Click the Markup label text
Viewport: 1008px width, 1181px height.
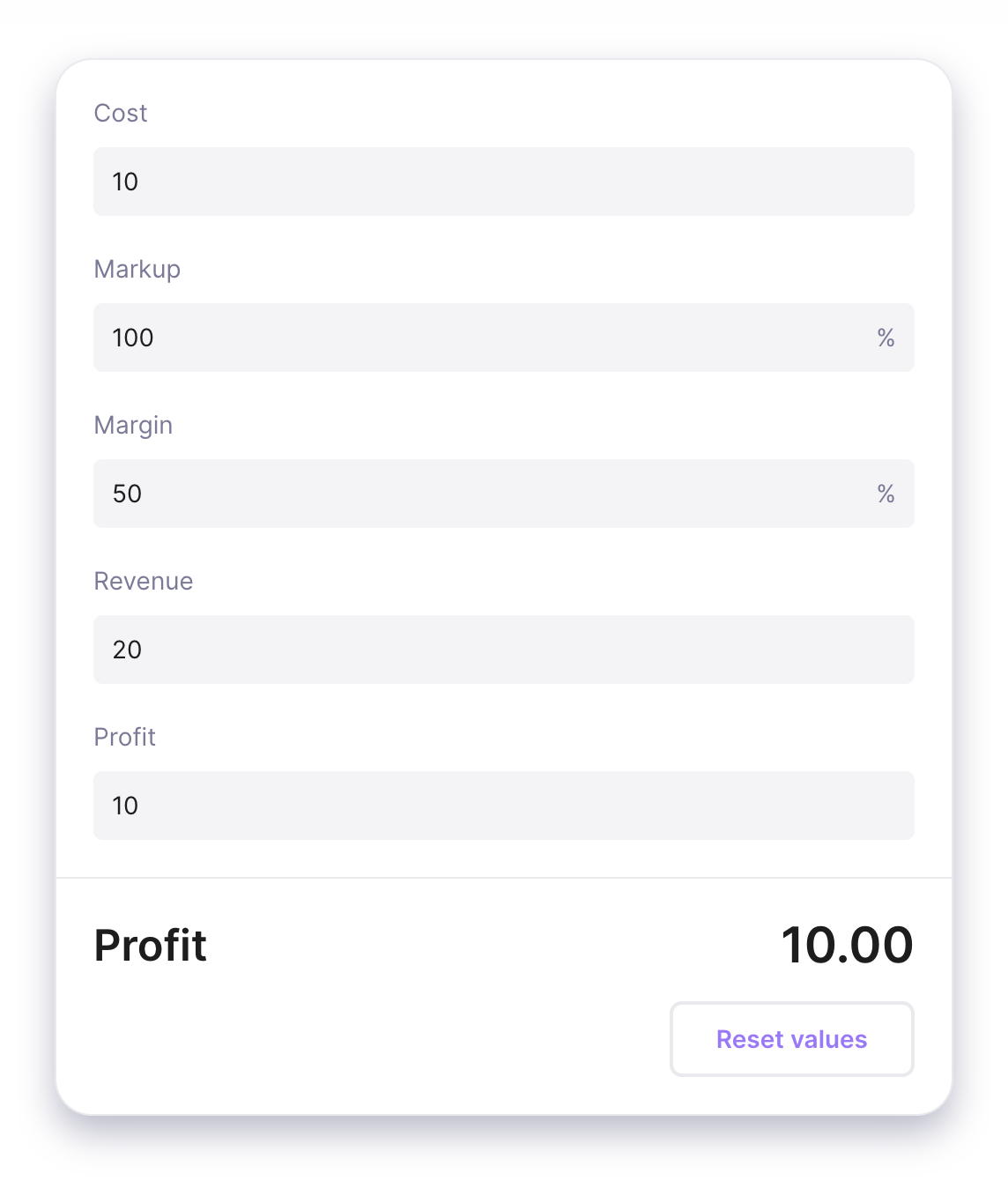pyautogui.click(x=137, y=270)
